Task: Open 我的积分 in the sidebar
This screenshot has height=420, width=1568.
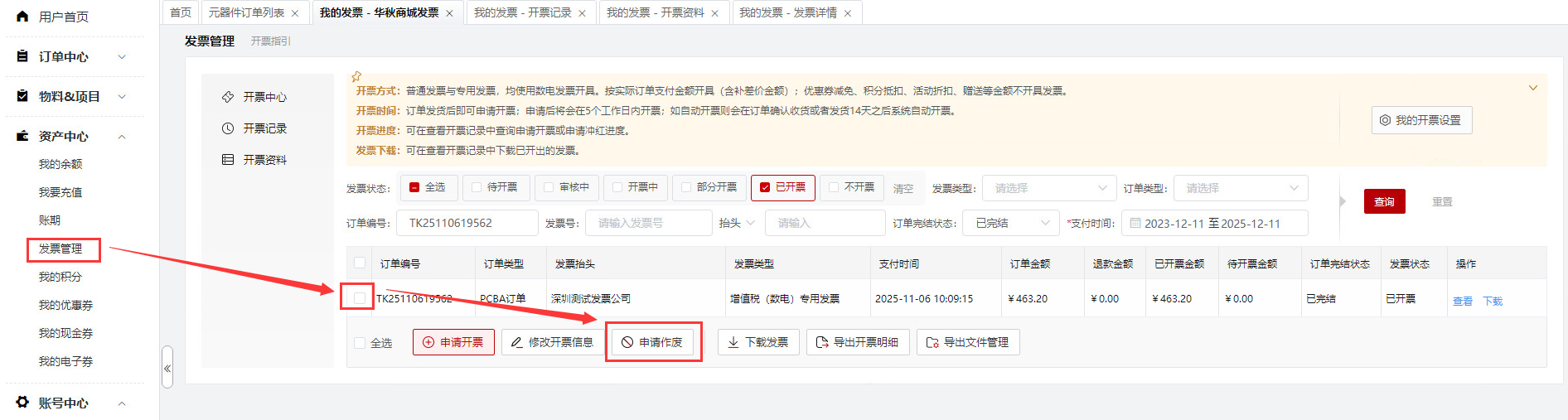Action: (x=60, y=277)
